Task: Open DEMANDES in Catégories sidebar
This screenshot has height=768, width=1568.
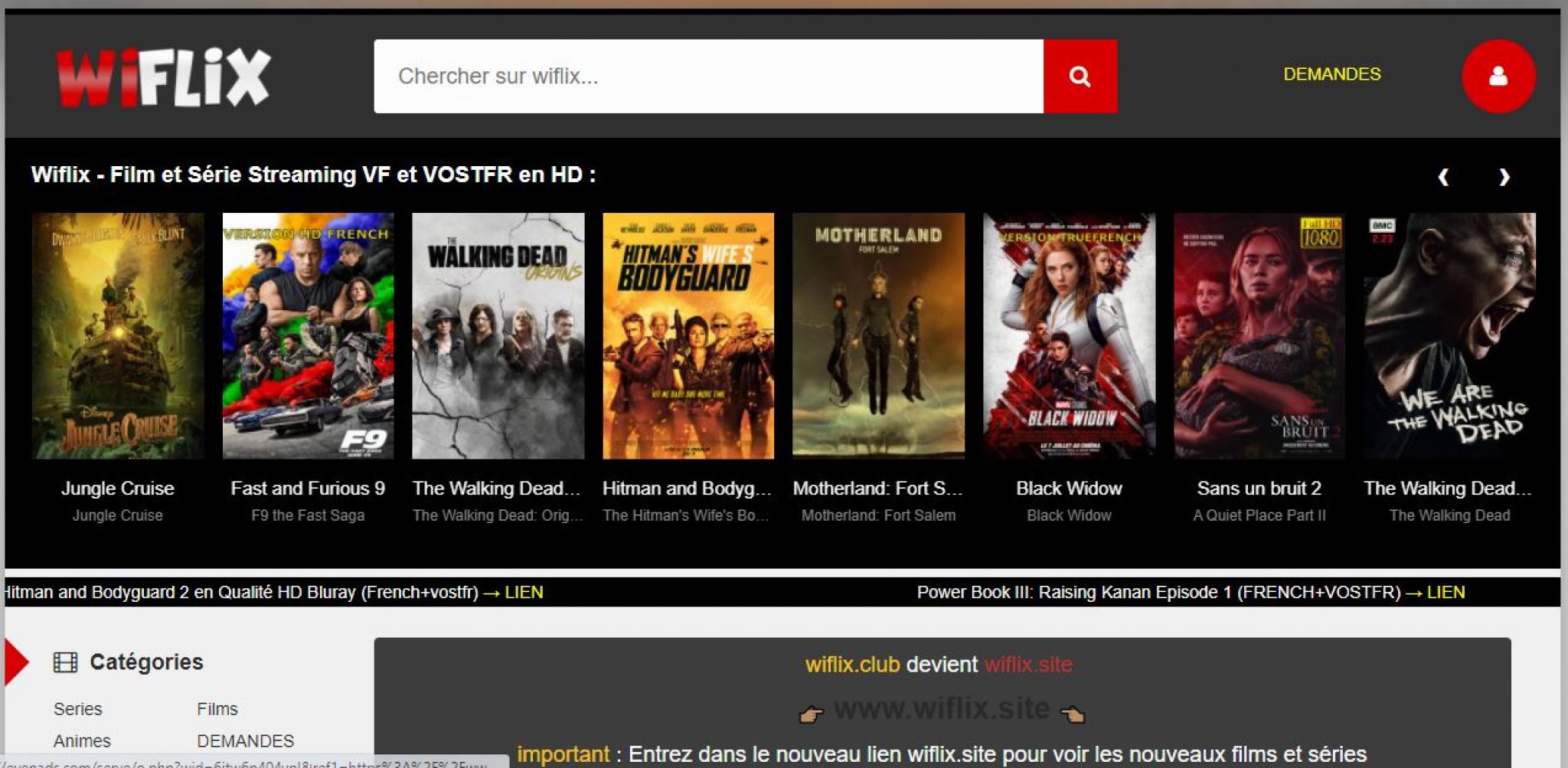Action: tap(246, 741)
